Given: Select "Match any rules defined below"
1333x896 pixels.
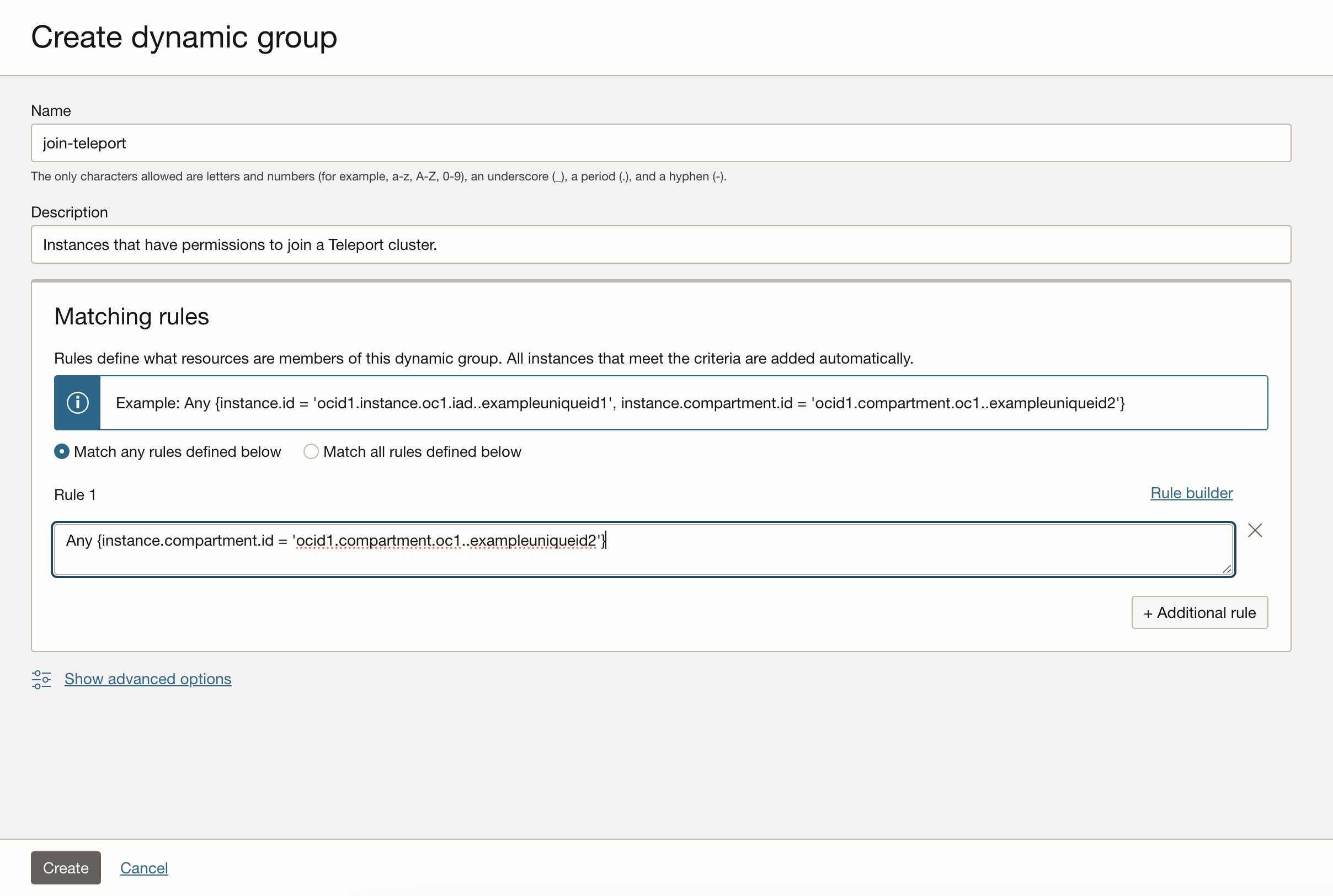Looking at the screenshot, I should click(x=61, y=451).
